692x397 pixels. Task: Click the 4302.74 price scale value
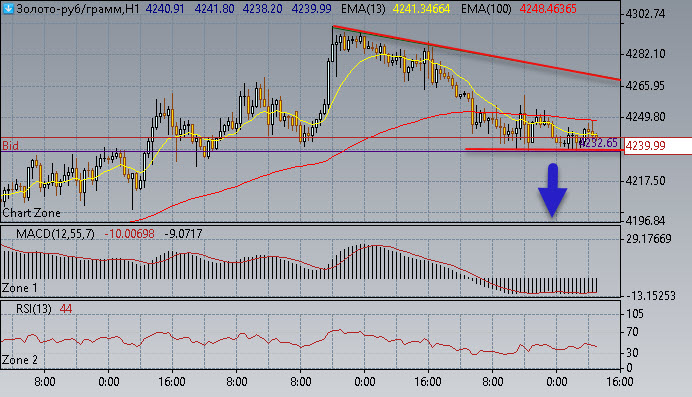pyautogui.click(x=645, y=14)
